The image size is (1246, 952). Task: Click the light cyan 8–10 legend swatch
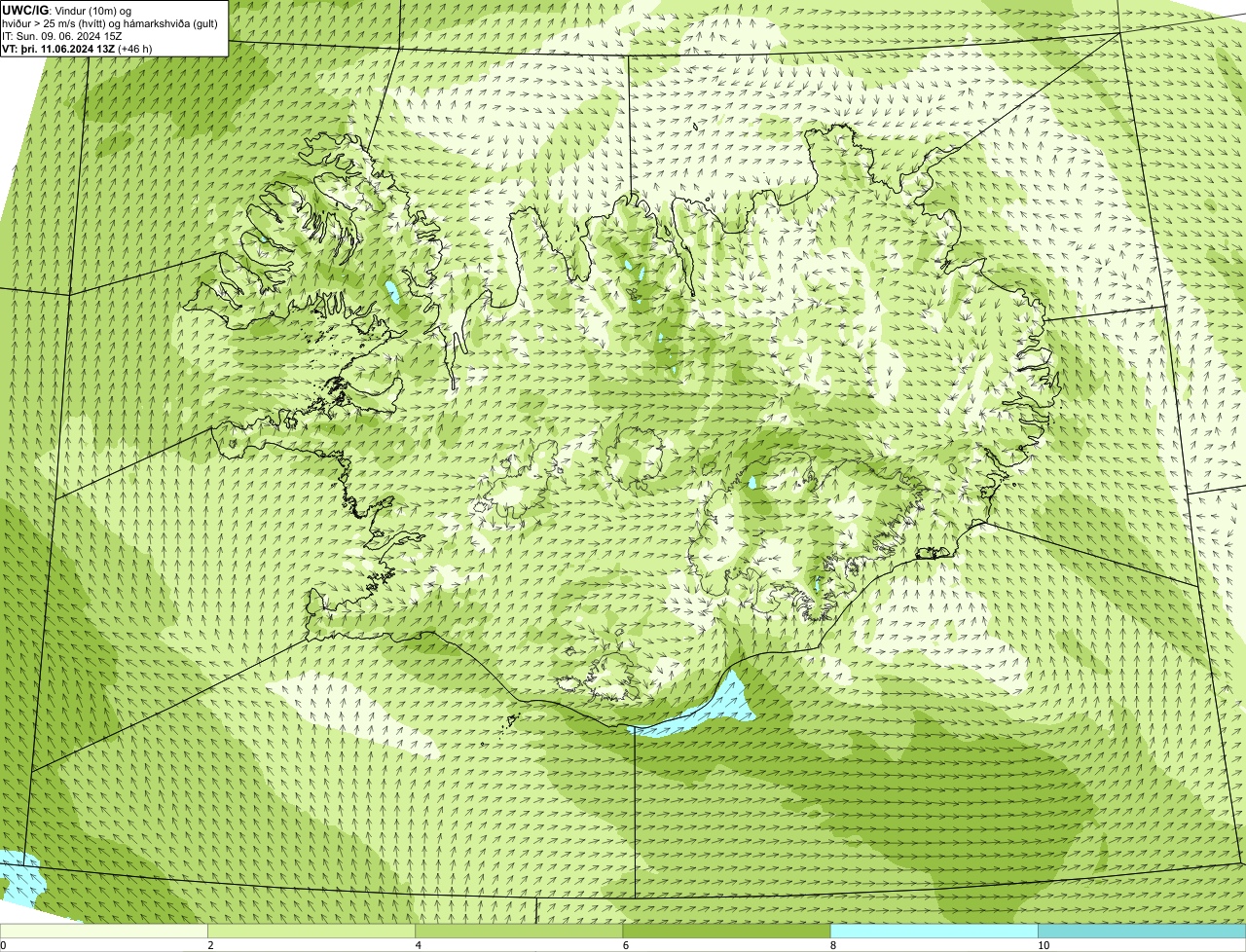(x=934, y=931)
